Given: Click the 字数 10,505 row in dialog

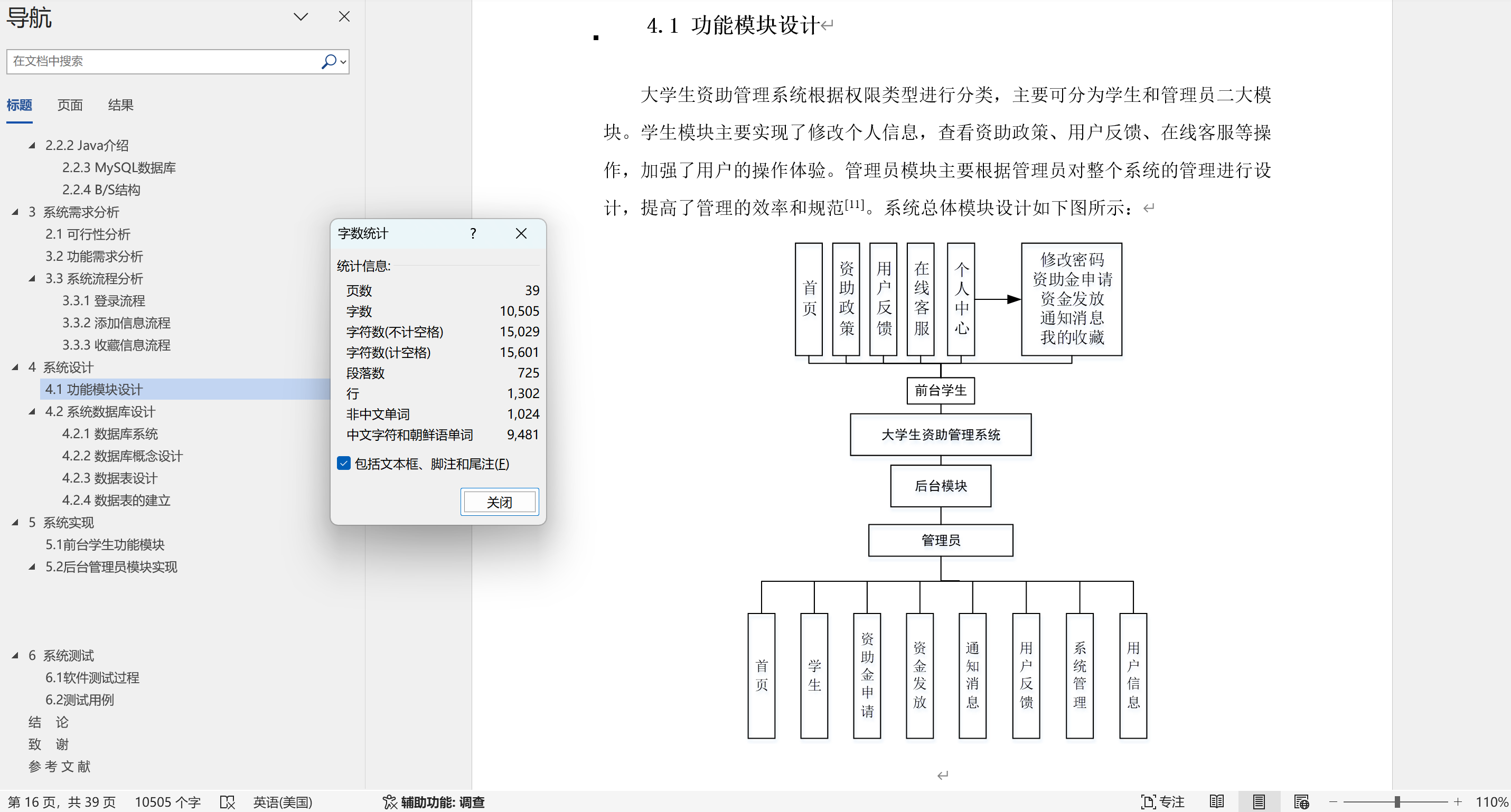Looking at the screenshot, I should (x=442, y=311).
